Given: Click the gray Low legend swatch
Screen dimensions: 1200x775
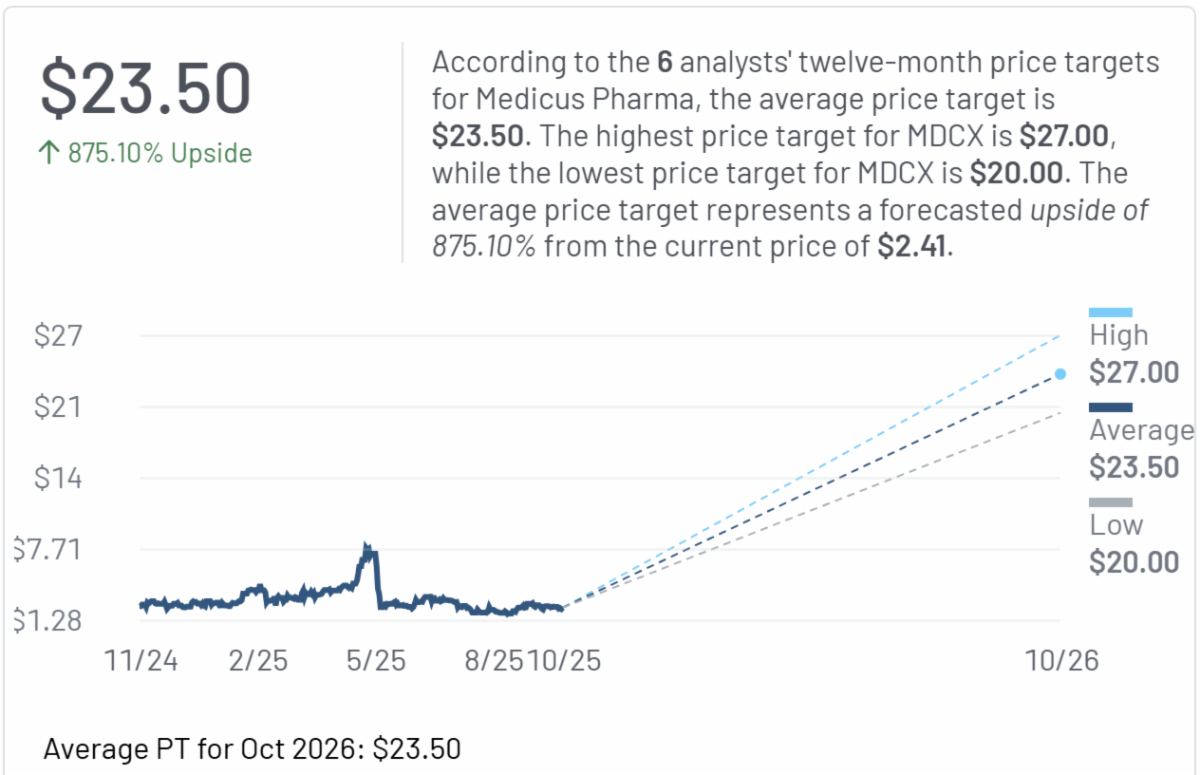Looking at the screenshot, I should click(x=1110, y=502).
